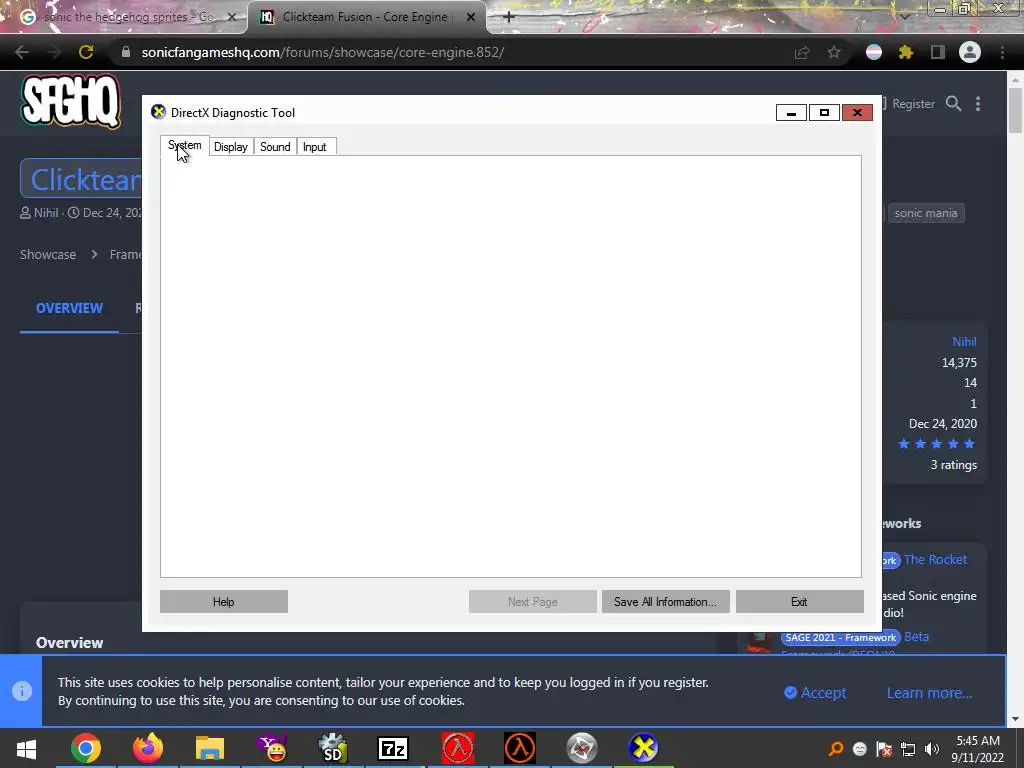Click the striped flag extension icon in Chrome

874,52
